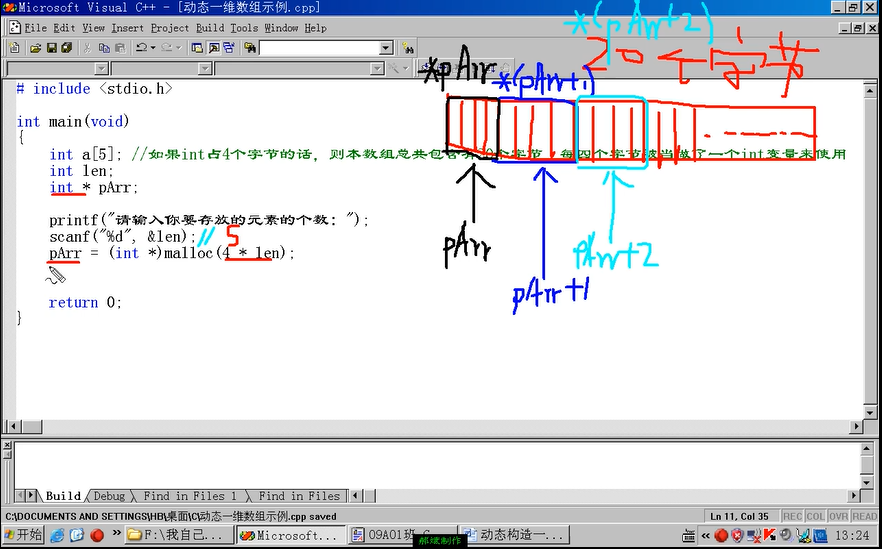This screenshot has height=549, width=882.
Task: Expand the WizardBar members combo box
Action: tap(377, 69)
